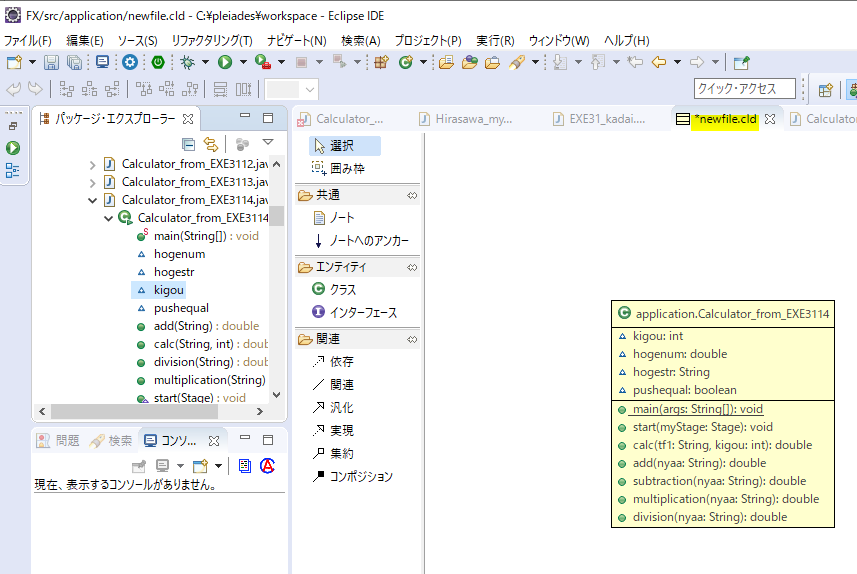Switch to the 検索 view tab
This screenshot has width=857, height=574.
coord(111,441)
